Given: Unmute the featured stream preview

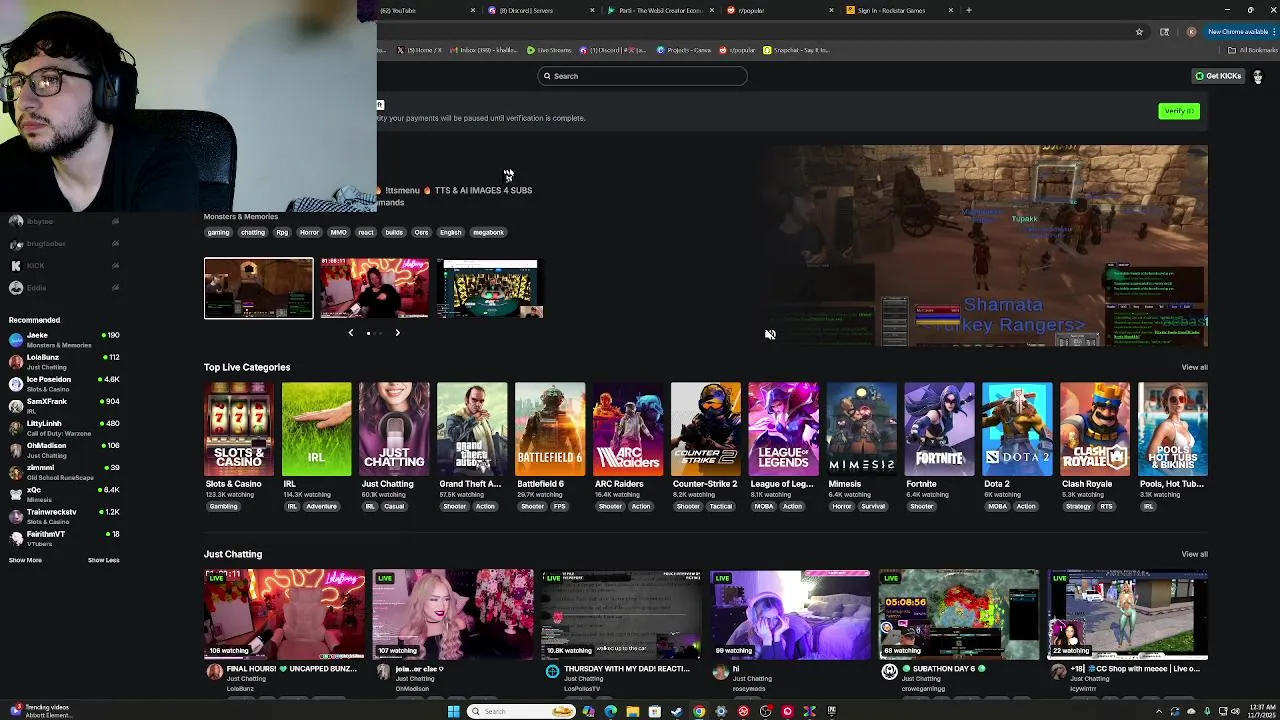Looking at the screenshot, I should point(770,335).
